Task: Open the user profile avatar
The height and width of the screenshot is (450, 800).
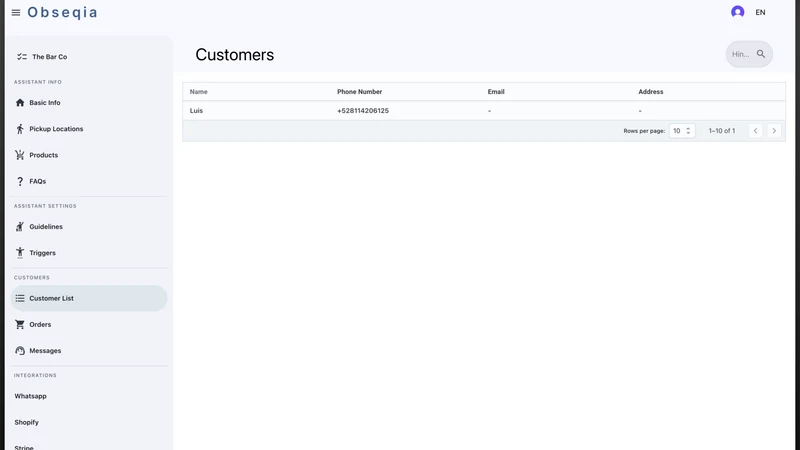Action: (737, 12)
